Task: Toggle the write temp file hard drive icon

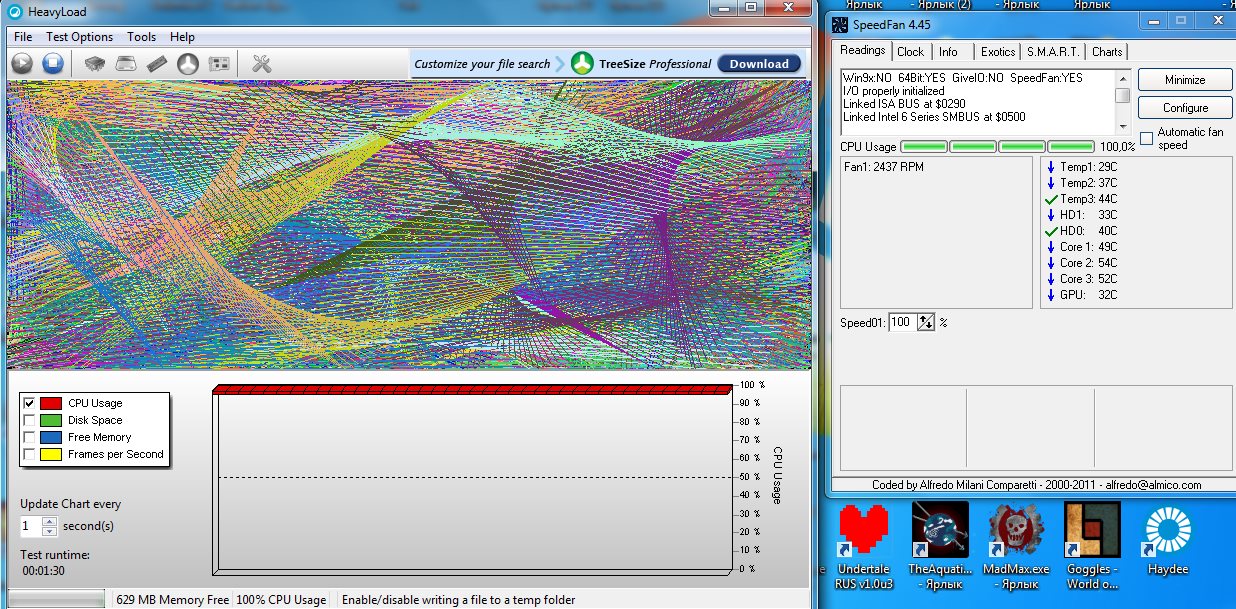Action: pyautogui.click(x=126, y=64)
